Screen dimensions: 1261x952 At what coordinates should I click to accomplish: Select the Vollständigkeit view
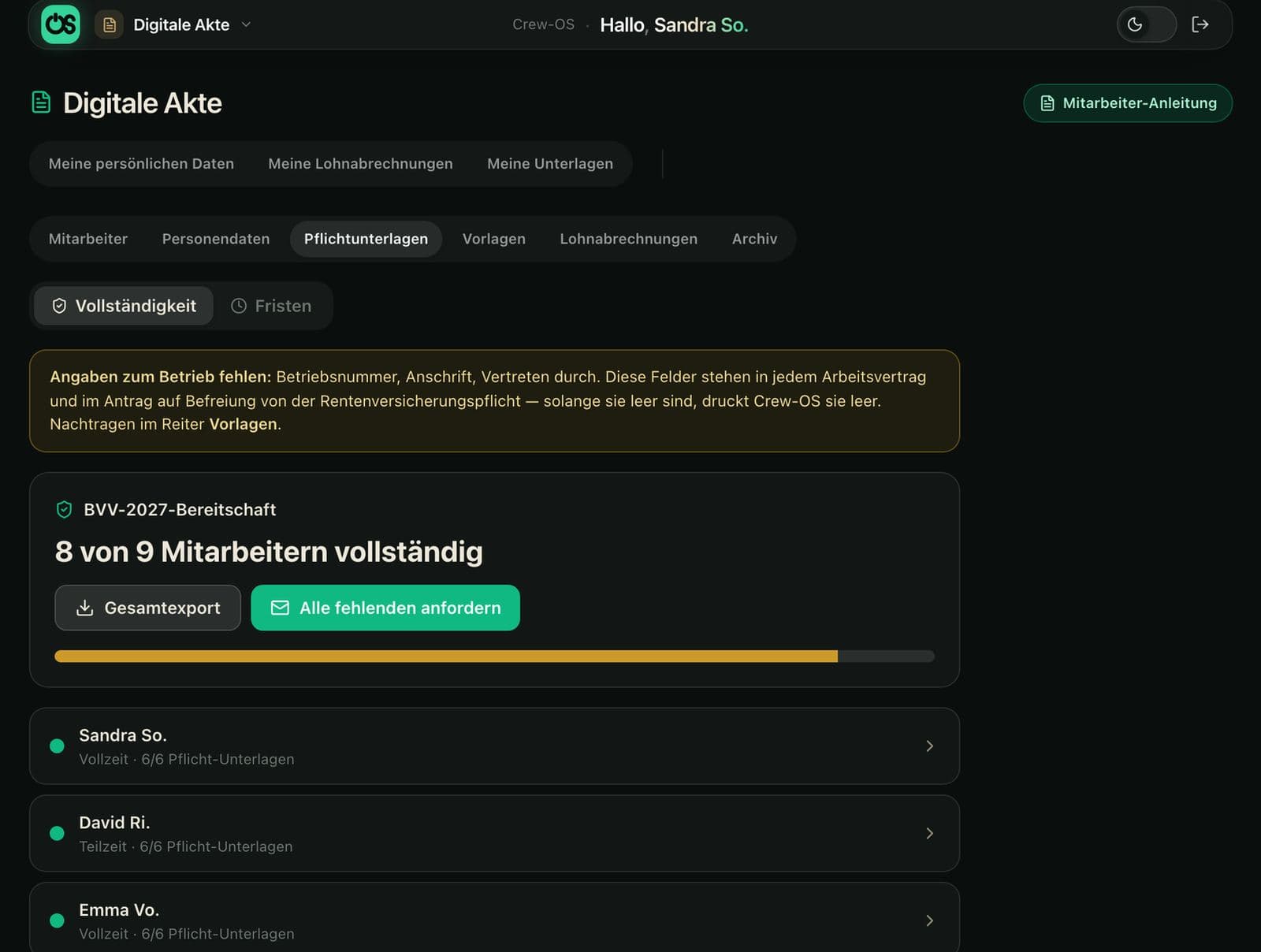pyautogui.click(x=124, y=306)
